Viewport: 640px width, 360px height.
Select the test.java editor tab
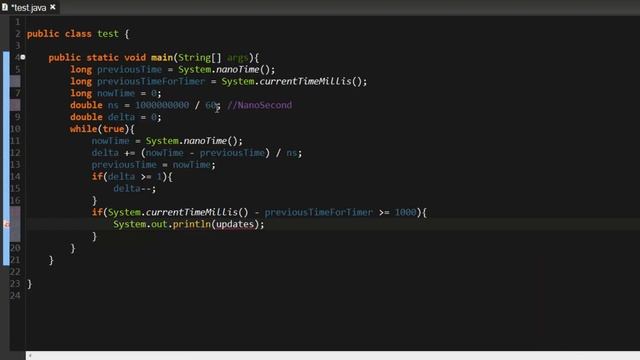coord(29,7)
